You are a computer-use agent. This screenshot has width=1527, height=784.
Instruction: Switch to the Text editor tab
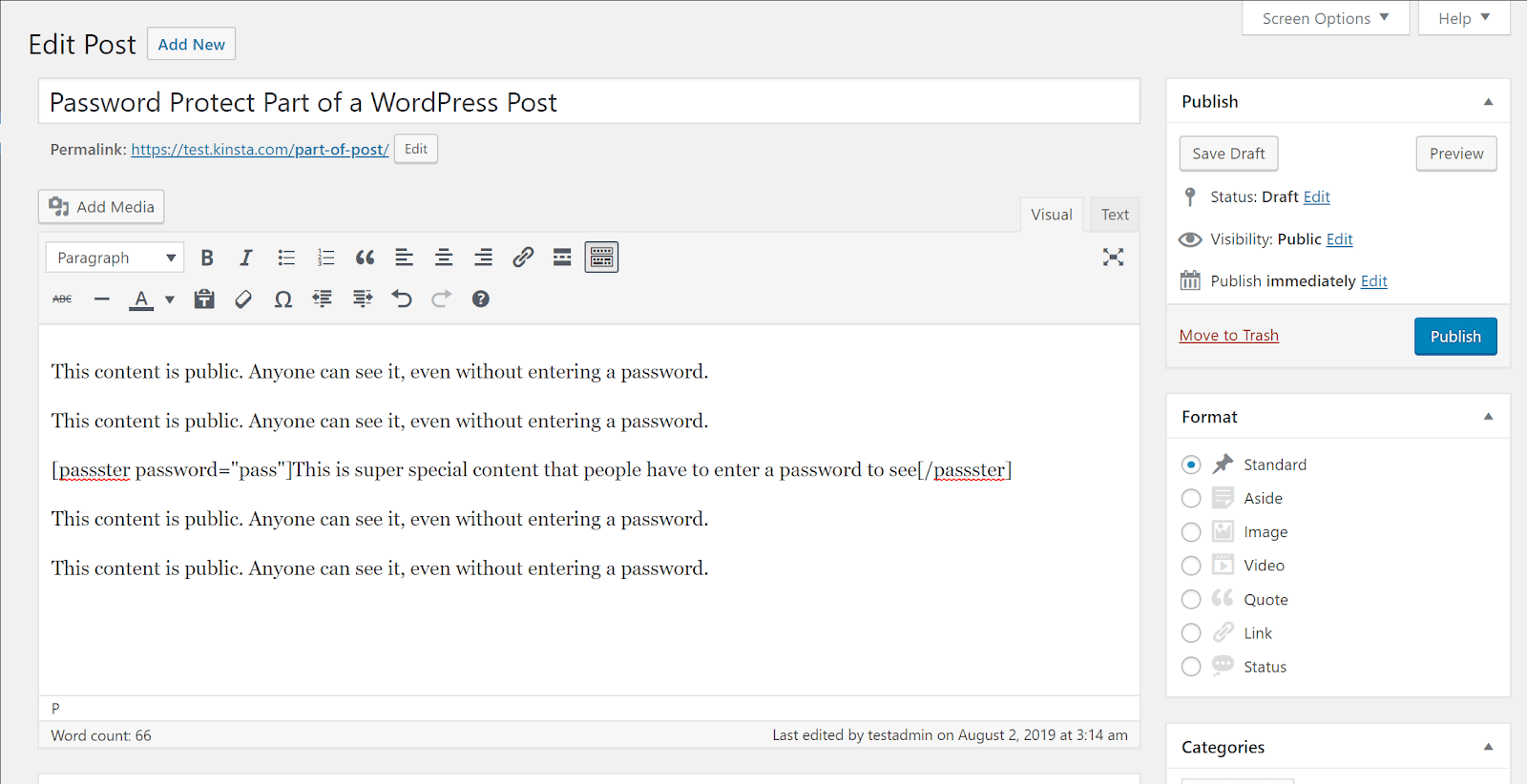(x=1115, y=215)
